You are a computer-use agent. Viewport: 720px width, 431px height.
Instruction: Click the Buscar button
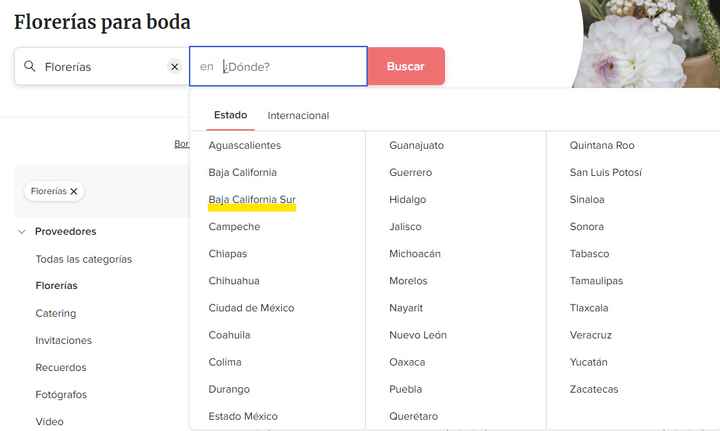pyautogui.click(x=406, y=67)
